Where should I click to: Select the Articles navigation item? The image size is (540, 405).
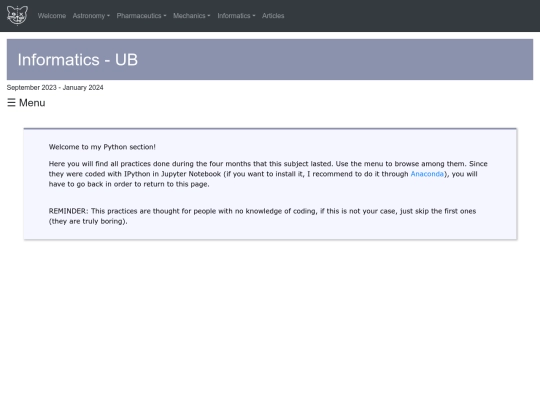pos(273,16)
